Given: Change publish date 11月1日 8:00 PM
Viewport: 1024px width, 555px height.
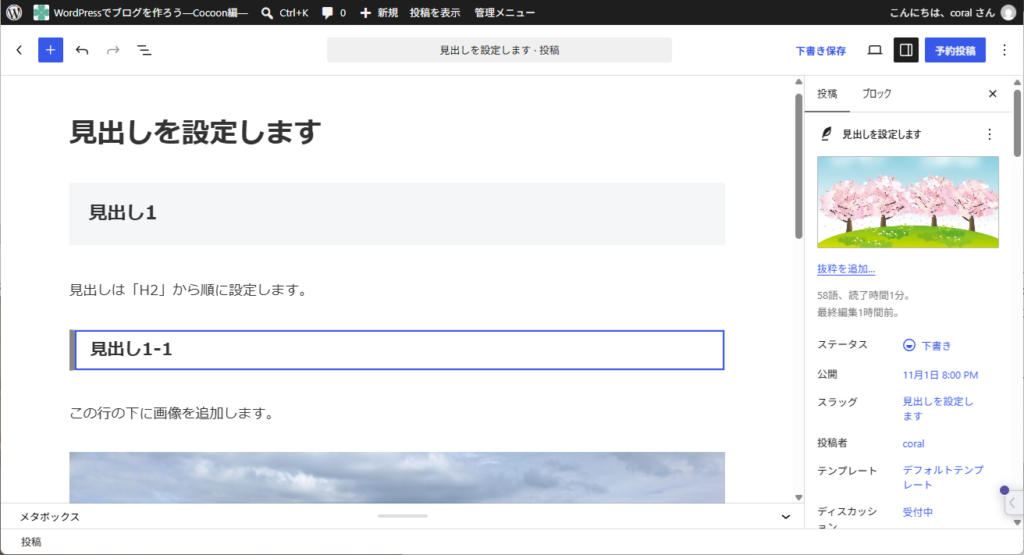Looking at the screenshot, I should tap(940, 375).
